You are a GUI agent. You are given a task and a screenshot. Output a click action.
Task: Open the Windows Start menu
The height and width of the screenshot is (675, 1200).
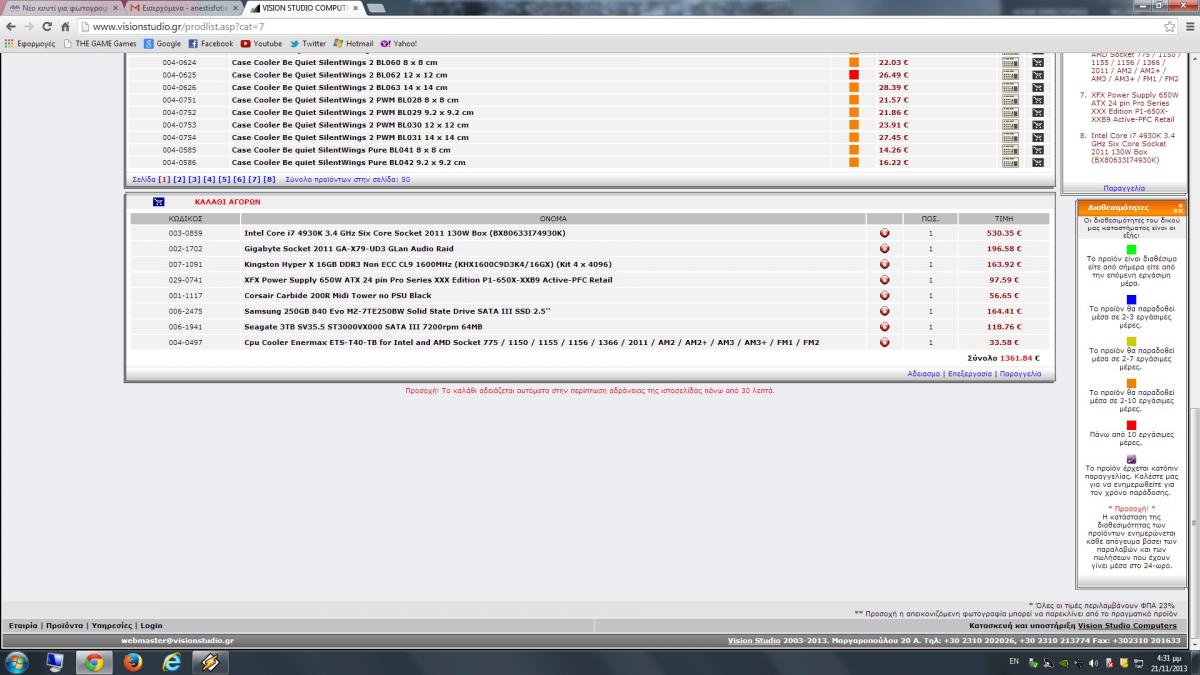pos(17,662)
